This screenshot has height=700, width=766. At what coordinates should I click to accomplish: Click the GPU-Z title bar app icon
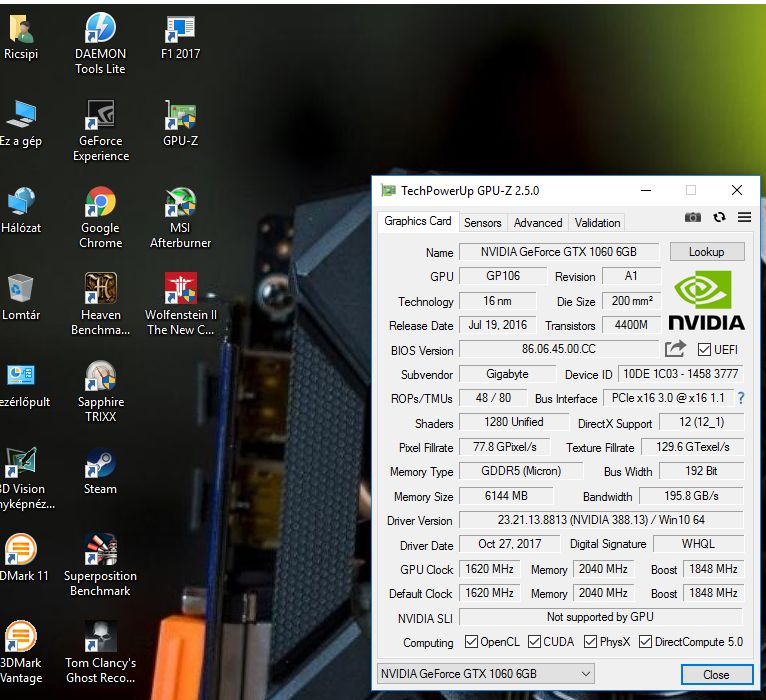[x=388, y=191]
